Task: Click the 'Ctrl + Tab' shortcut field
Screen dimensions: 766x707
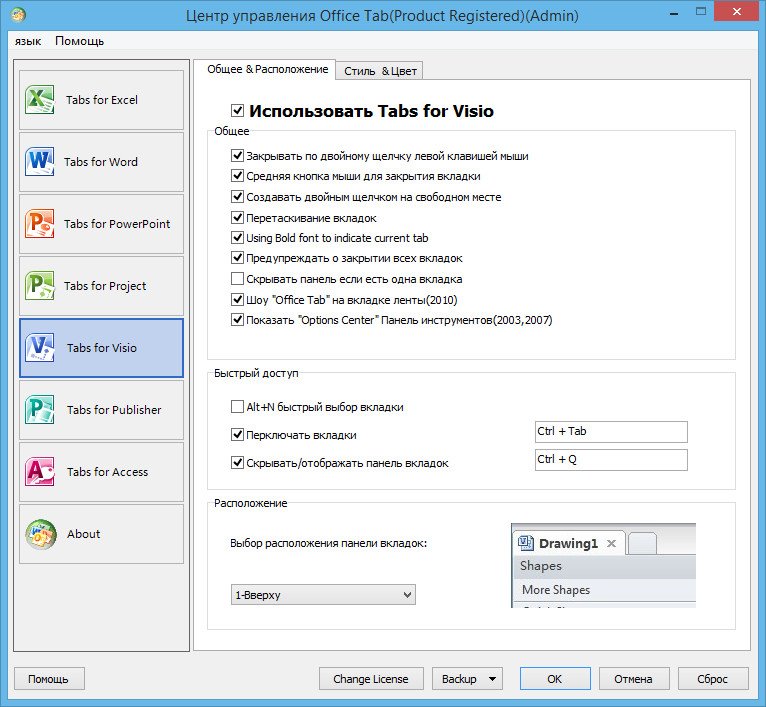Action: click(611, 431)
